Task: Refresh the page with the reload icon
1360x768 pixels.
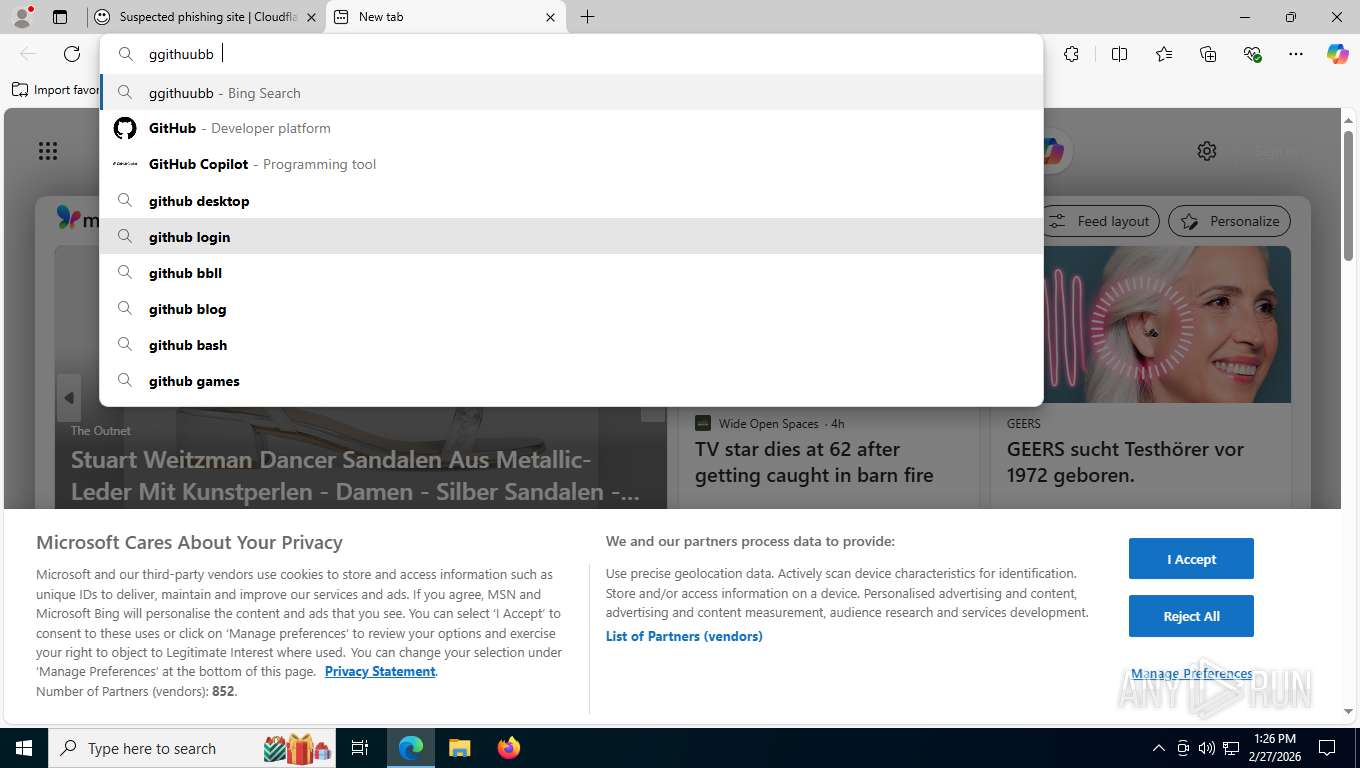Action: point(72,54)
